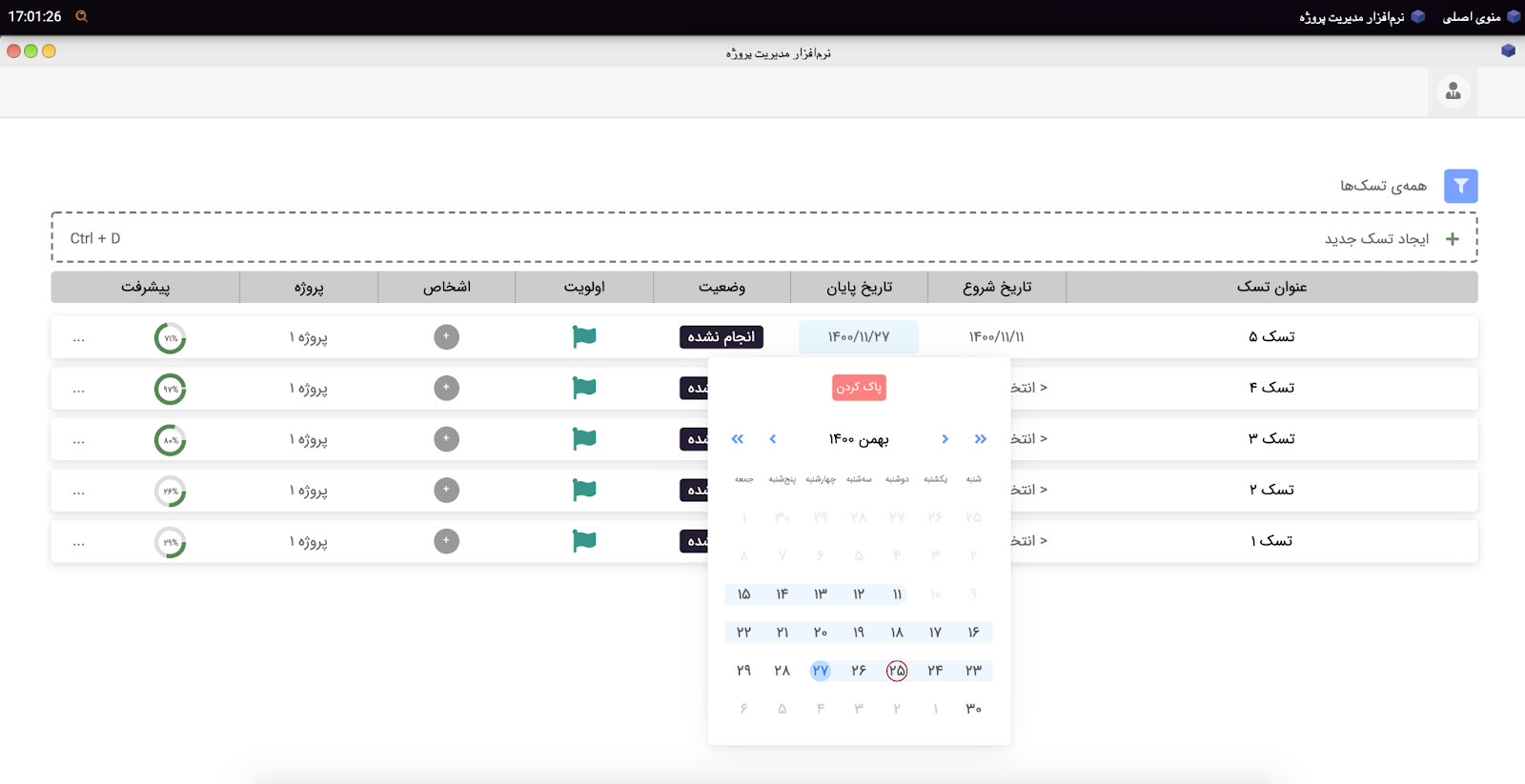Viewport: 1525px width, 784px height.
Task: Pick day ۳۰ in the calendar
Action: (973, 709)
